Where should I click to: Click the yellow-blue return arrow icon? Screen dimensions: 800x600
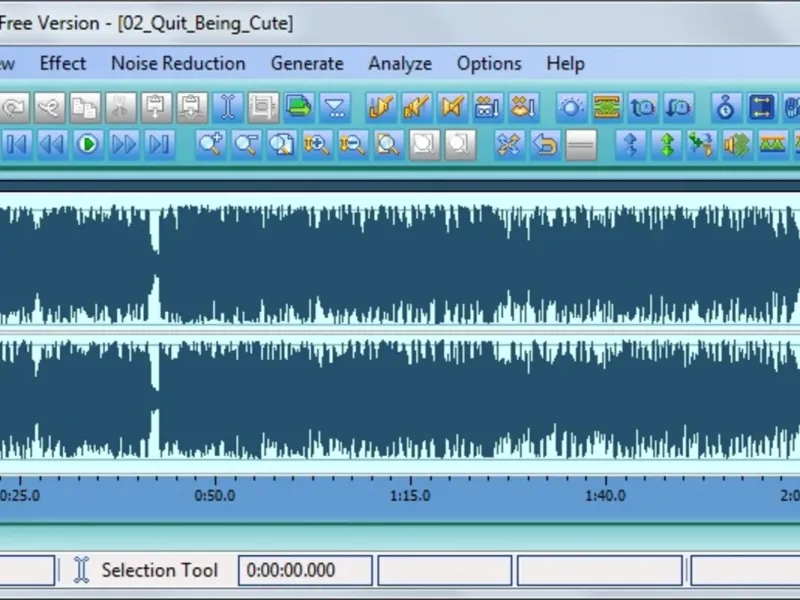[545, 145]
